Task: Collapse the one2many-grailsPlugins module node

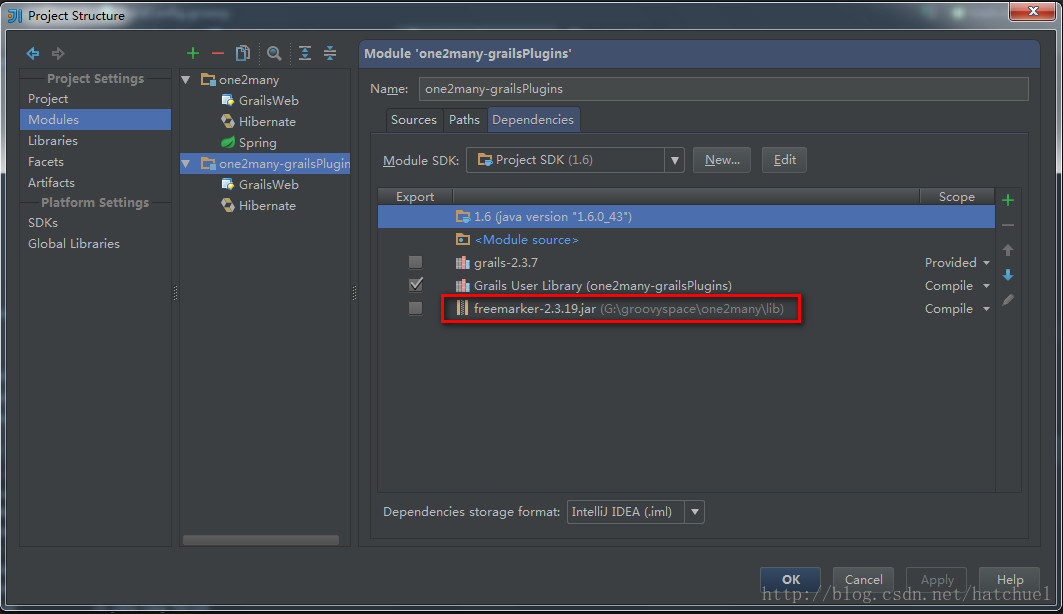Action: tap(186, 164)
